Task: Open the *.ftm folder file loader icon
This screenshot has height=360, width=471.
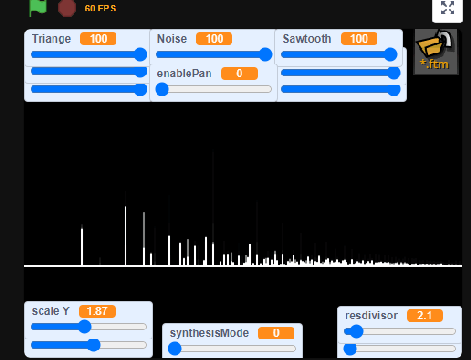Action: pos(436,52)
